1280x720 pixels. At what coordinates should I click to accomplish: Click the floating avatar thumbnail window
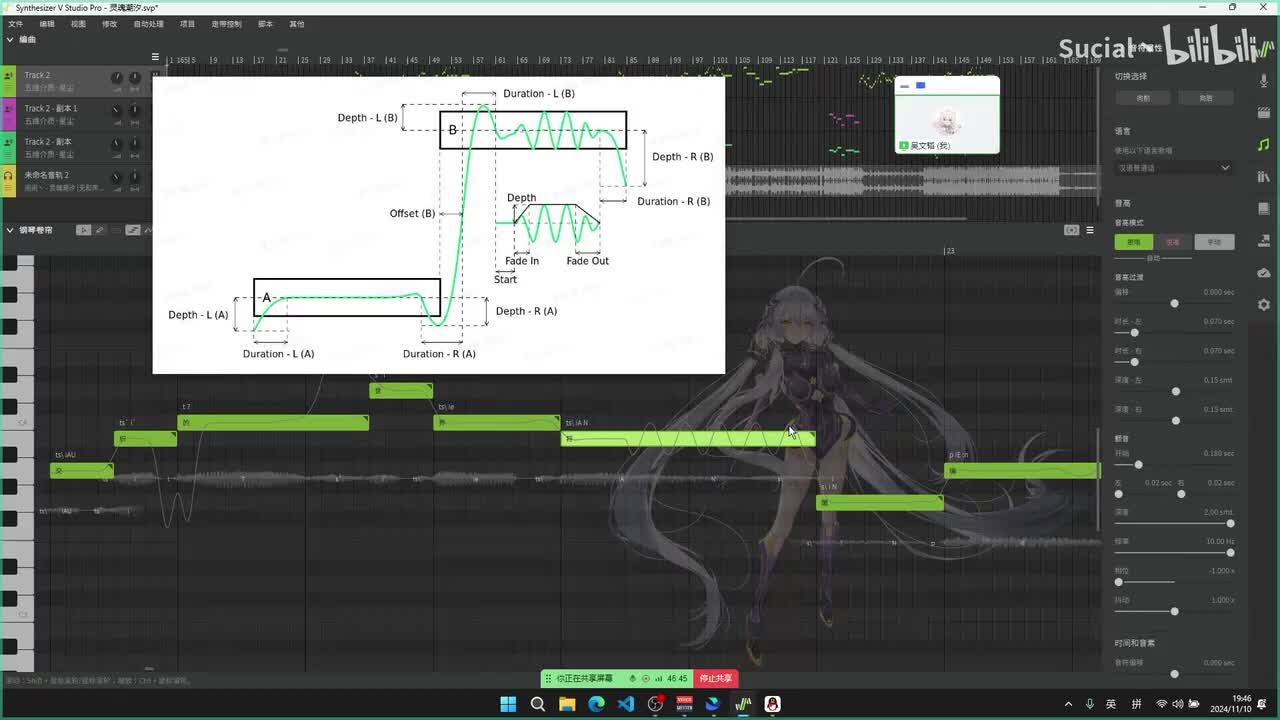tap(946, 115)
